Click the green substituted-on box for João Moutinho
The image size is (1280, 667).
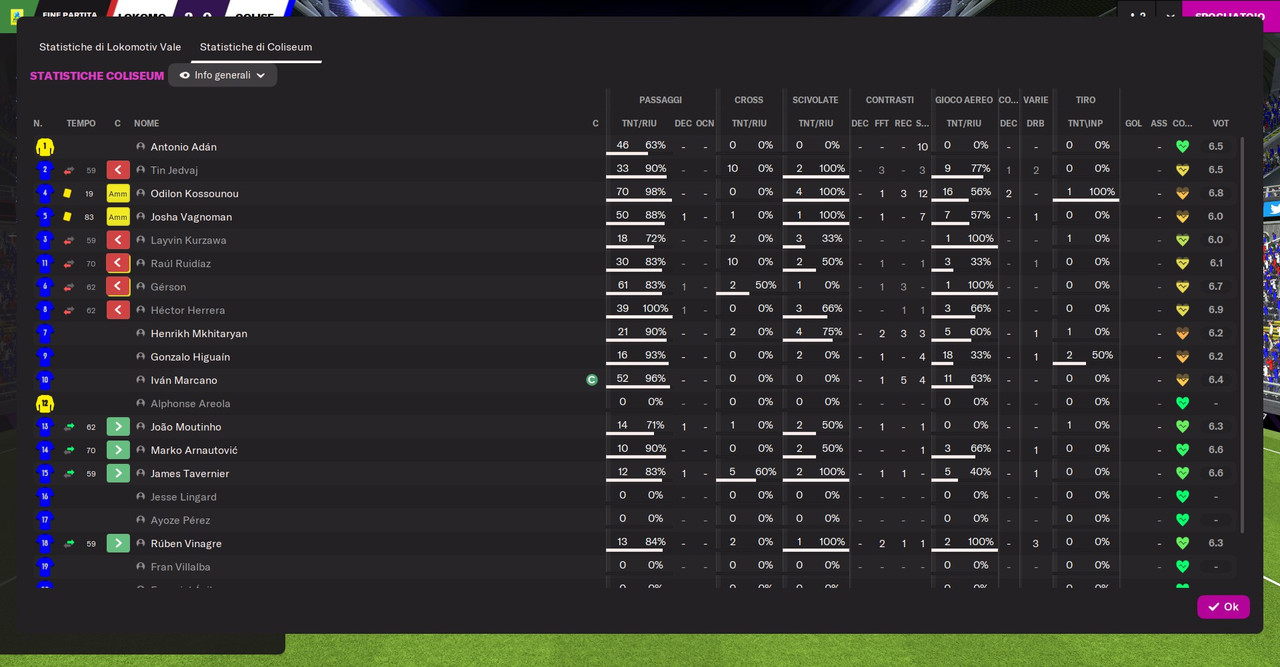118,427
